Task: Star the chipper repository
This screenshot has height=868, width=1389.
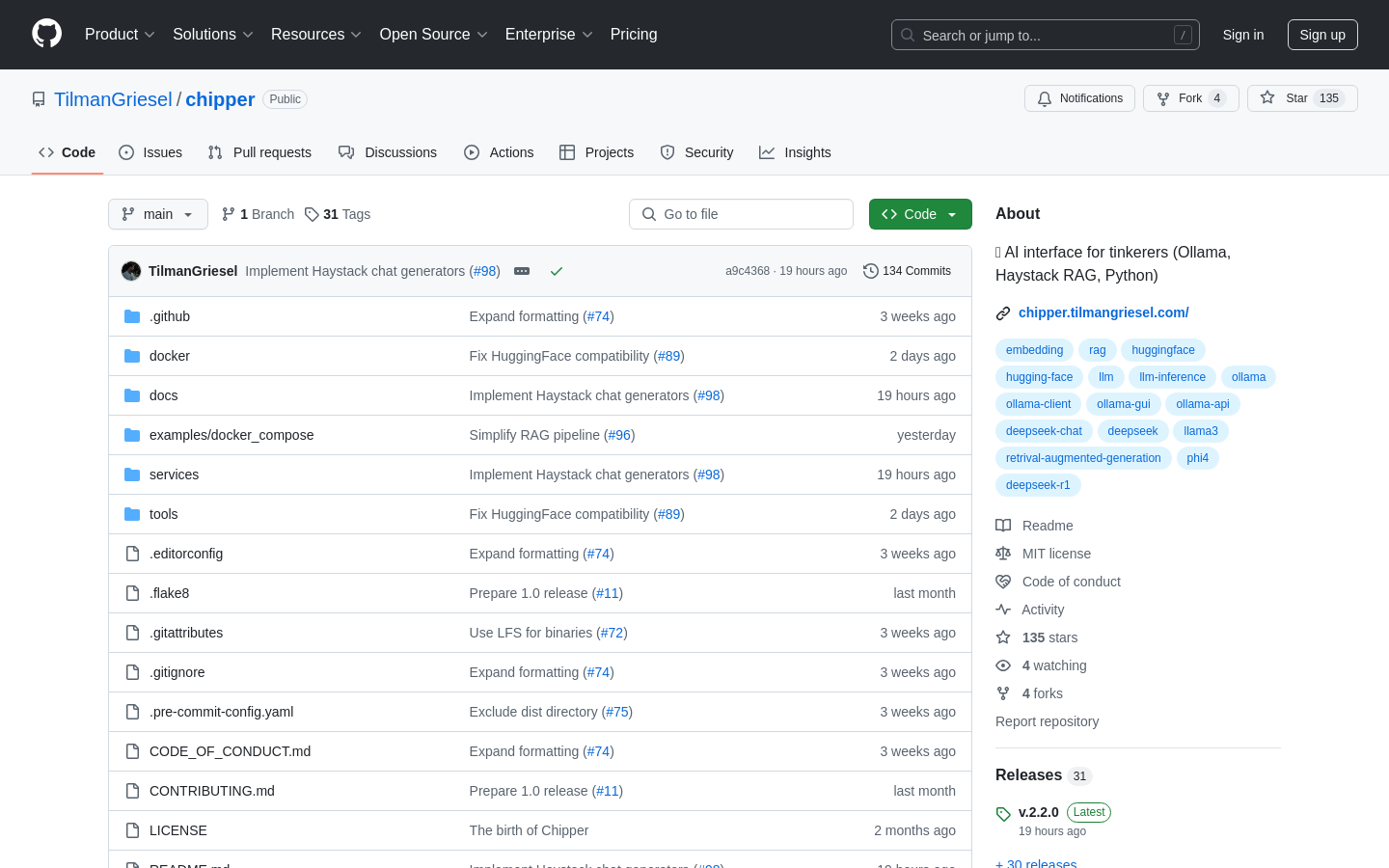Action: coord(1302,98)
